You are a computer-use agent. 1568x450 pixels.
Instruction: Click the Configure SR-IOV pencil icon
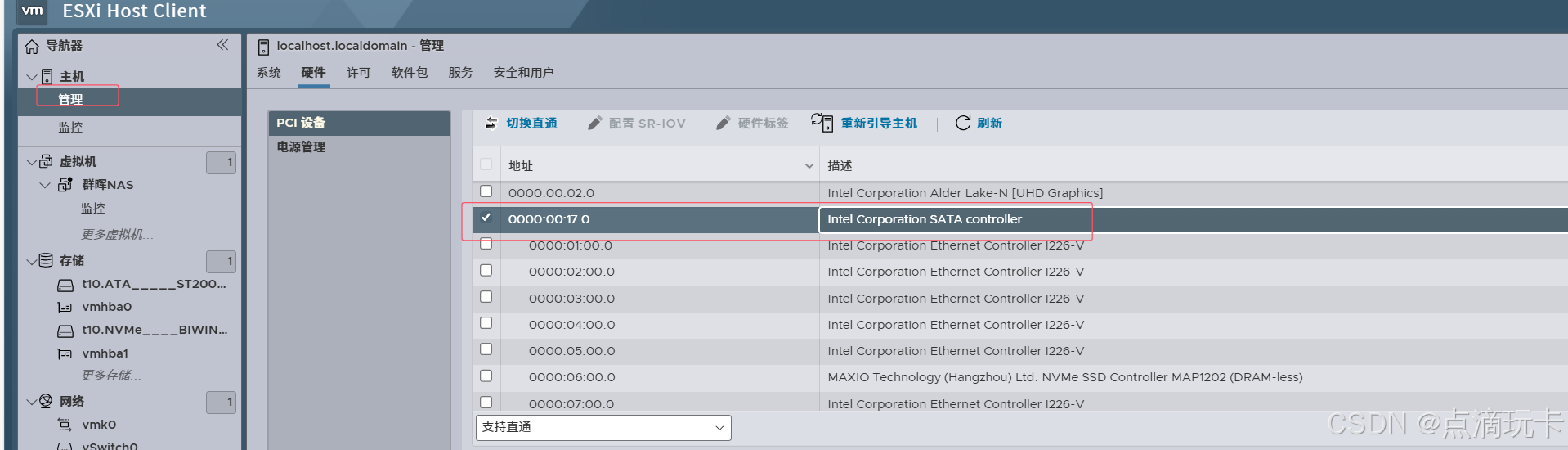pos(595,123)
